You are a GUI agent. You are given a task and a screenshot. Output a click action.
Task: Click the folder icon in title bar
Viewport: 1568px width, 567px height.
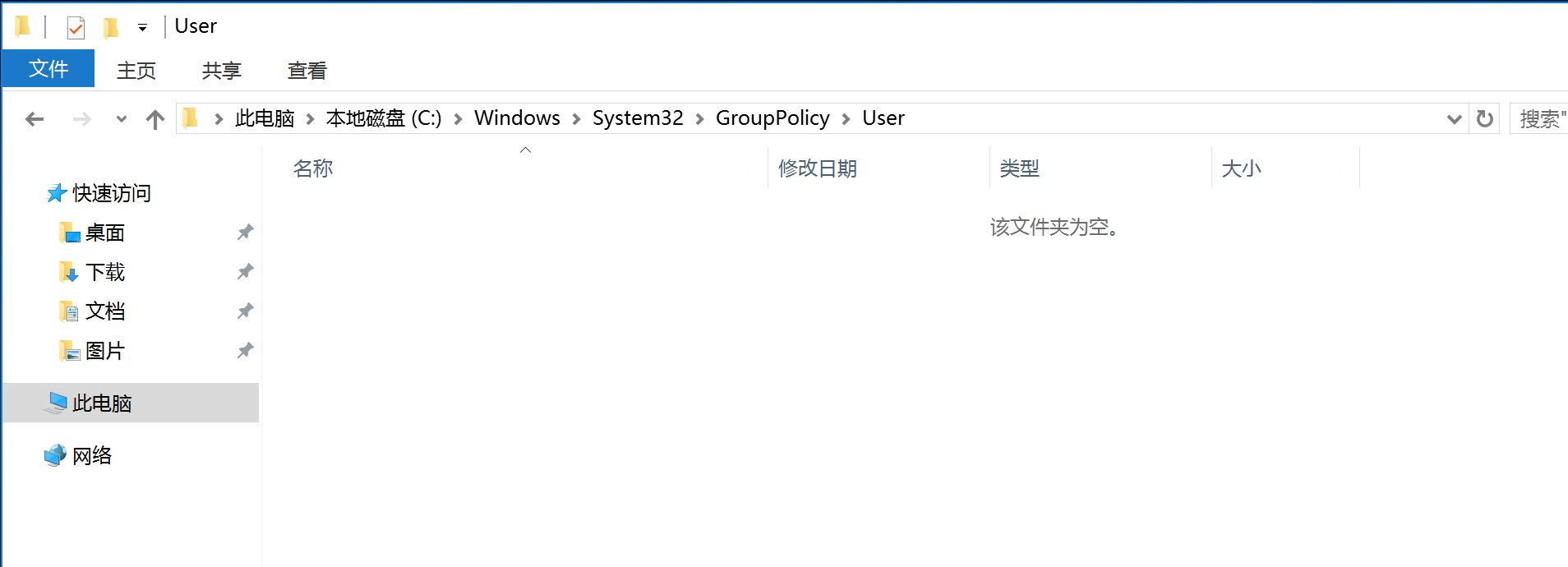click(x=23, y=26)
